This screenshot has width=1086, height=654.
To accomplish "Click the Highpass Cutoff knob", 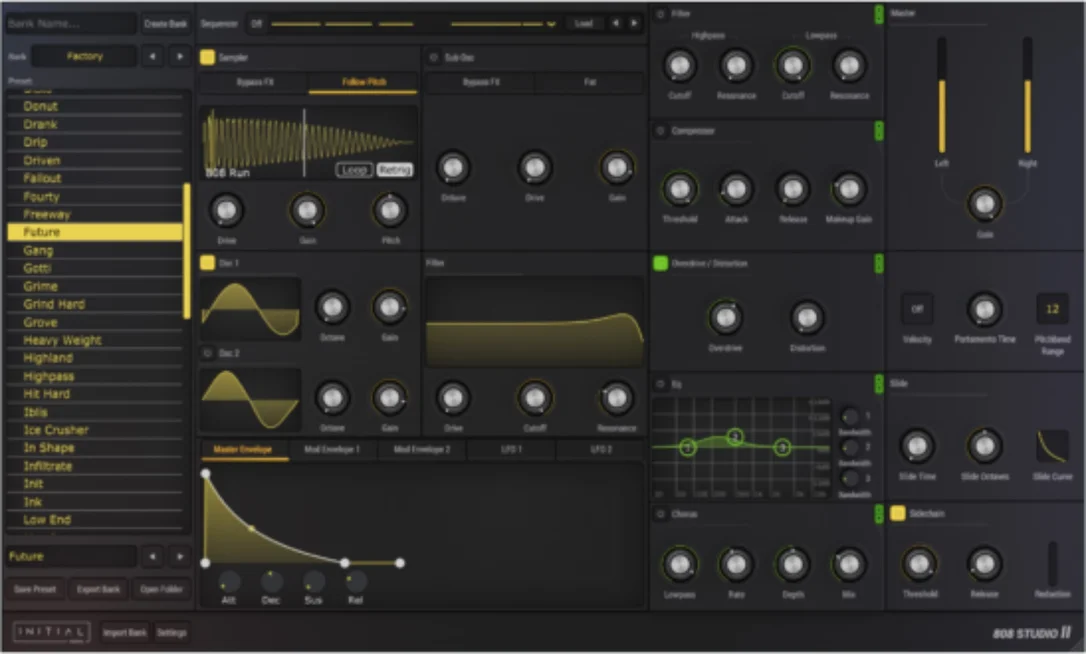I will pos(679,66).
